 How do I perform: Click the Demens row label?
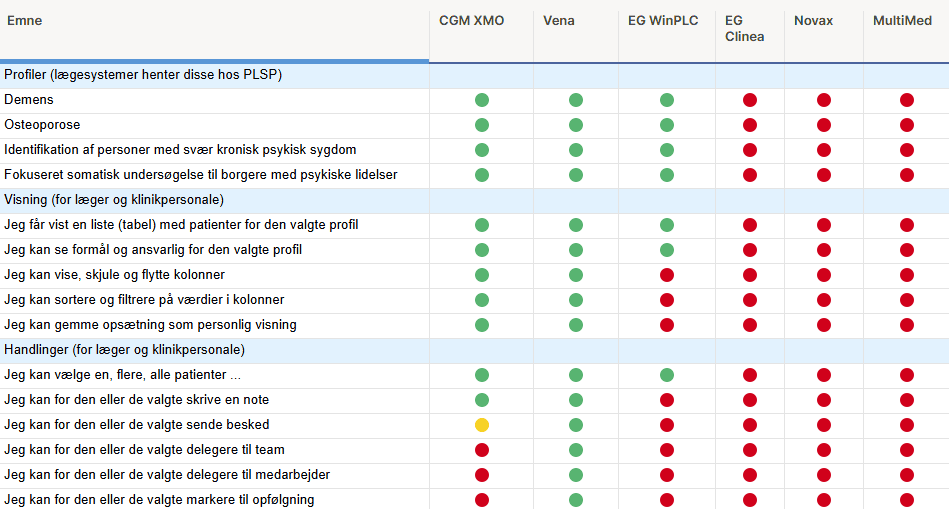pos(28,100)
